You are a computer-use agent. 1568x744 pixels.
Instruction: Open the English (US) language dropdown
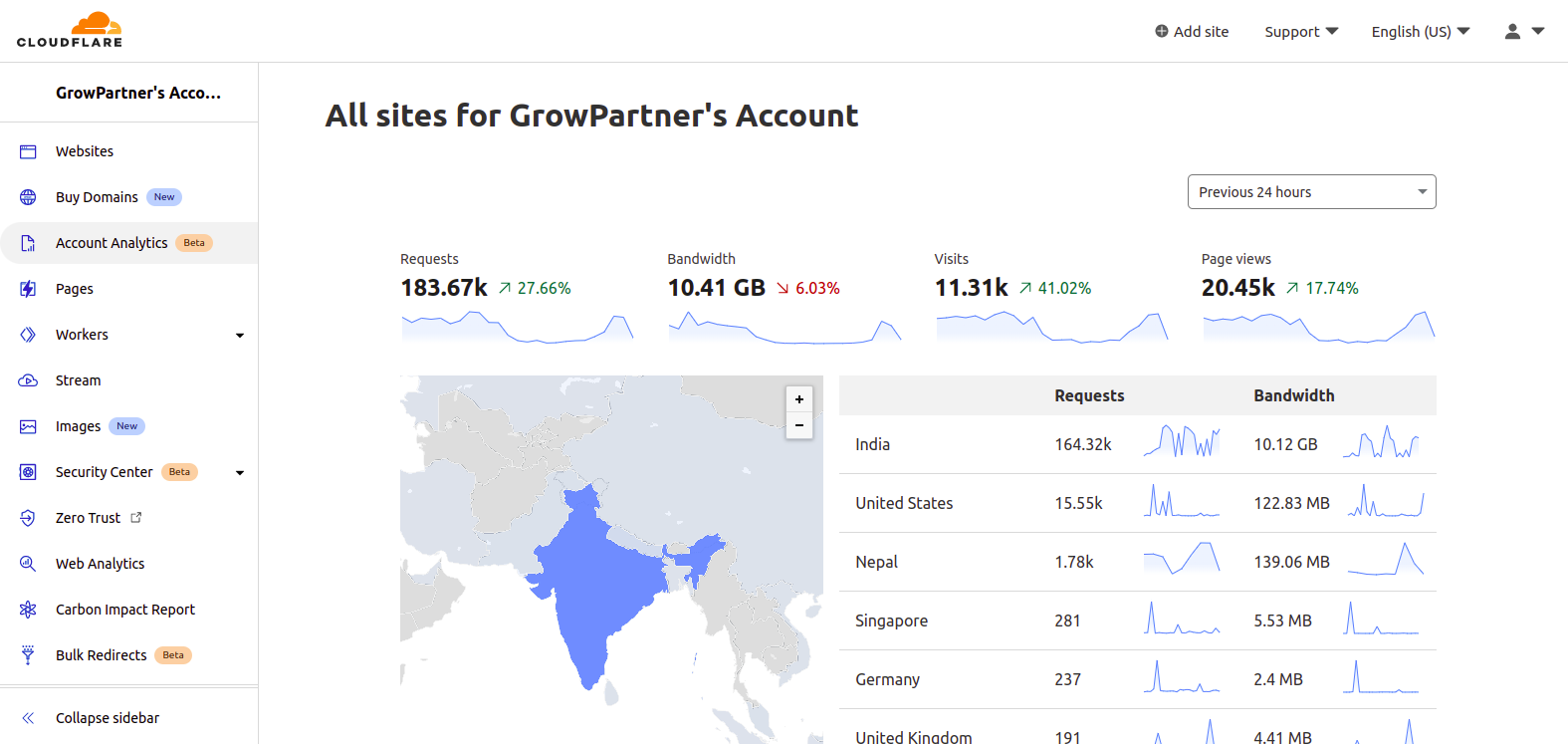tap(1421, 32)
